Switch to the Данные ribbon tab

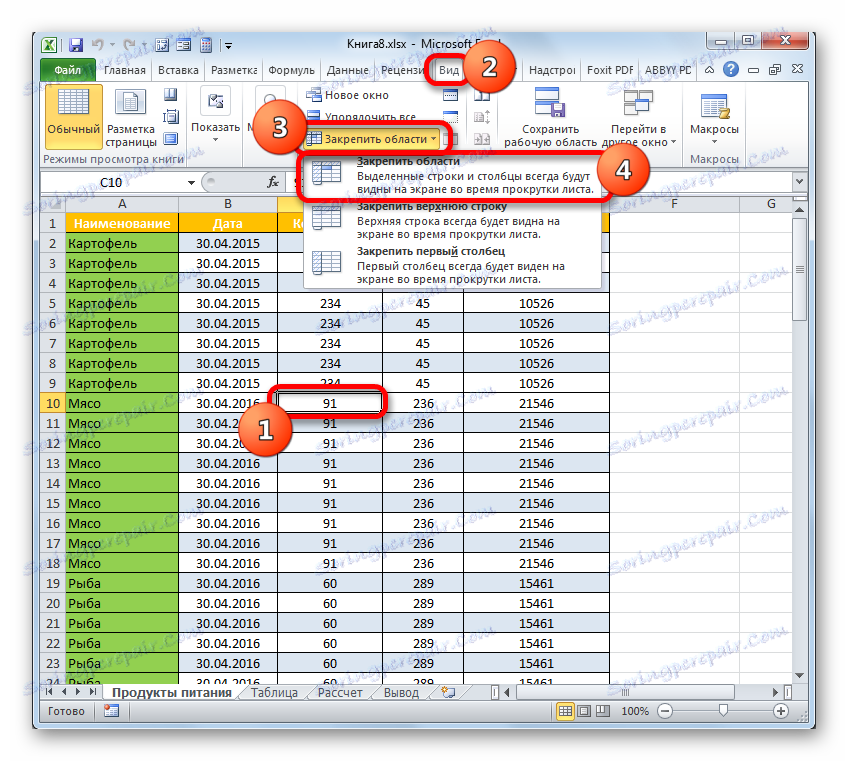pos(347,70)
